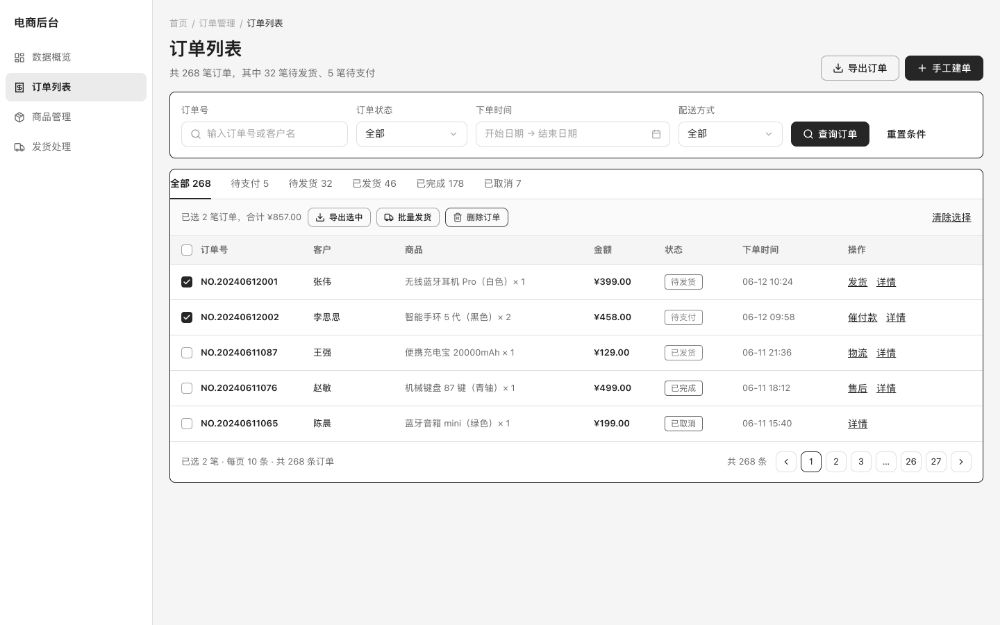Click 导出选中 to export selected orders
Image resolution: width=1000 pixels, height=625 pixels.
(x=339, y=217)
